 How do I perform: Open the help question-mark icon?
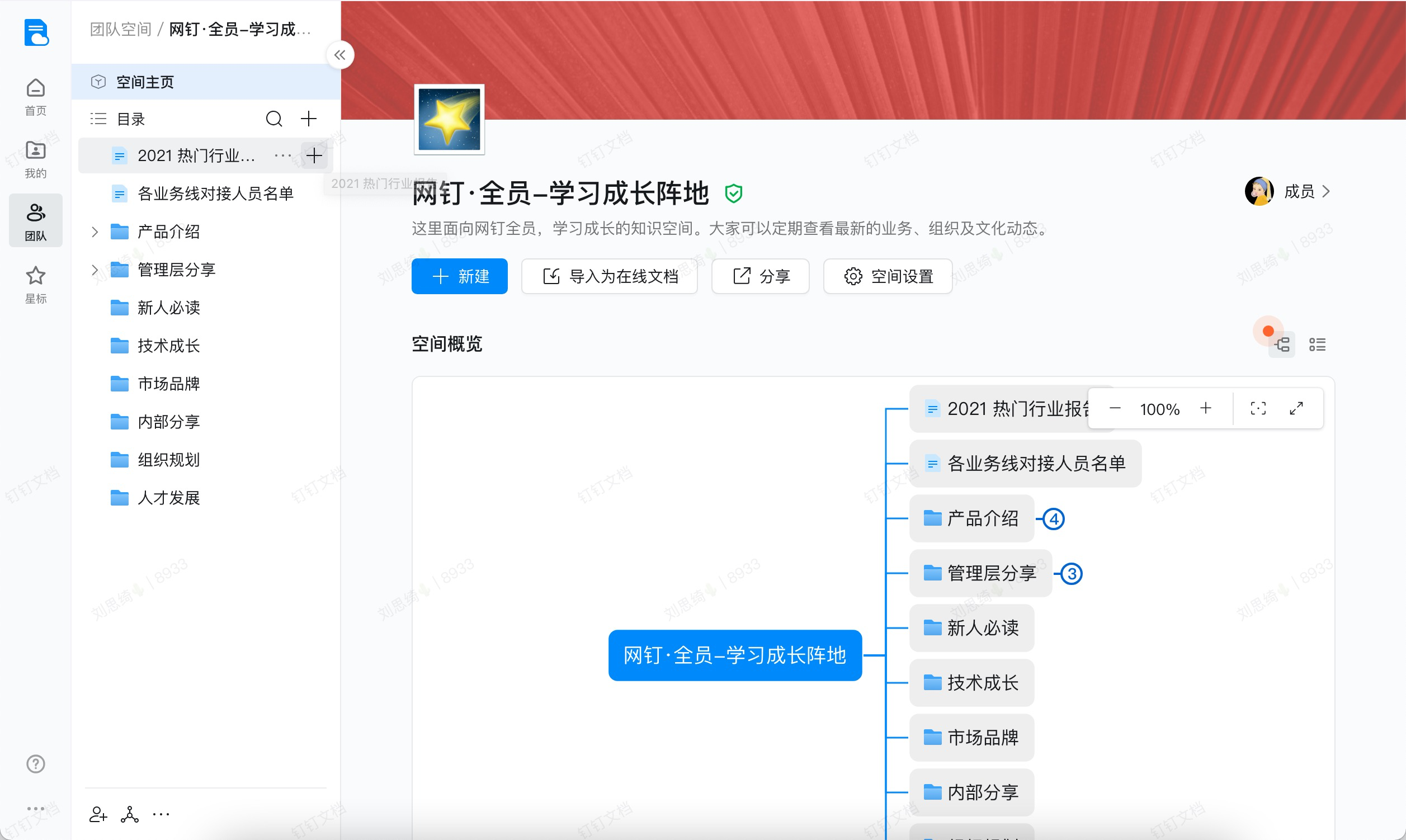click(x=35, y=763)
